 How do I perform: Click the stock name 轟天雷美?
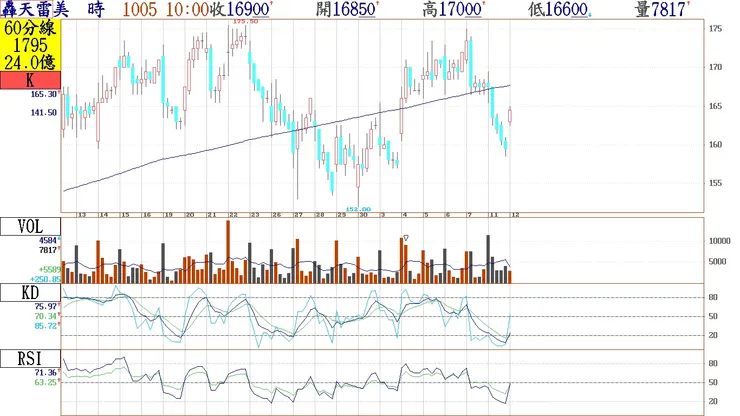tap(35, 9)
